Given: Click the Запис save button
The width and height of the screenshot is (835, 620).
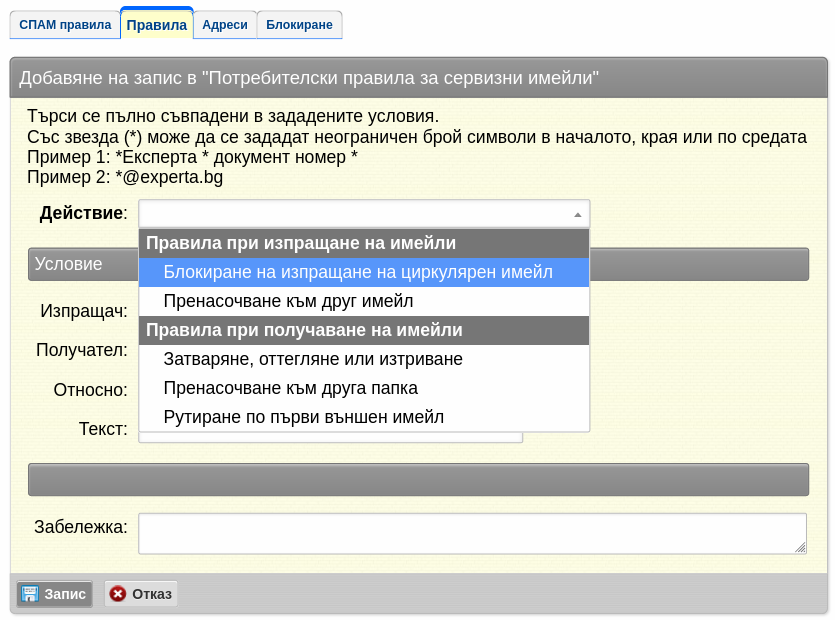Looking at the screenshot, I should click(54, 594).
